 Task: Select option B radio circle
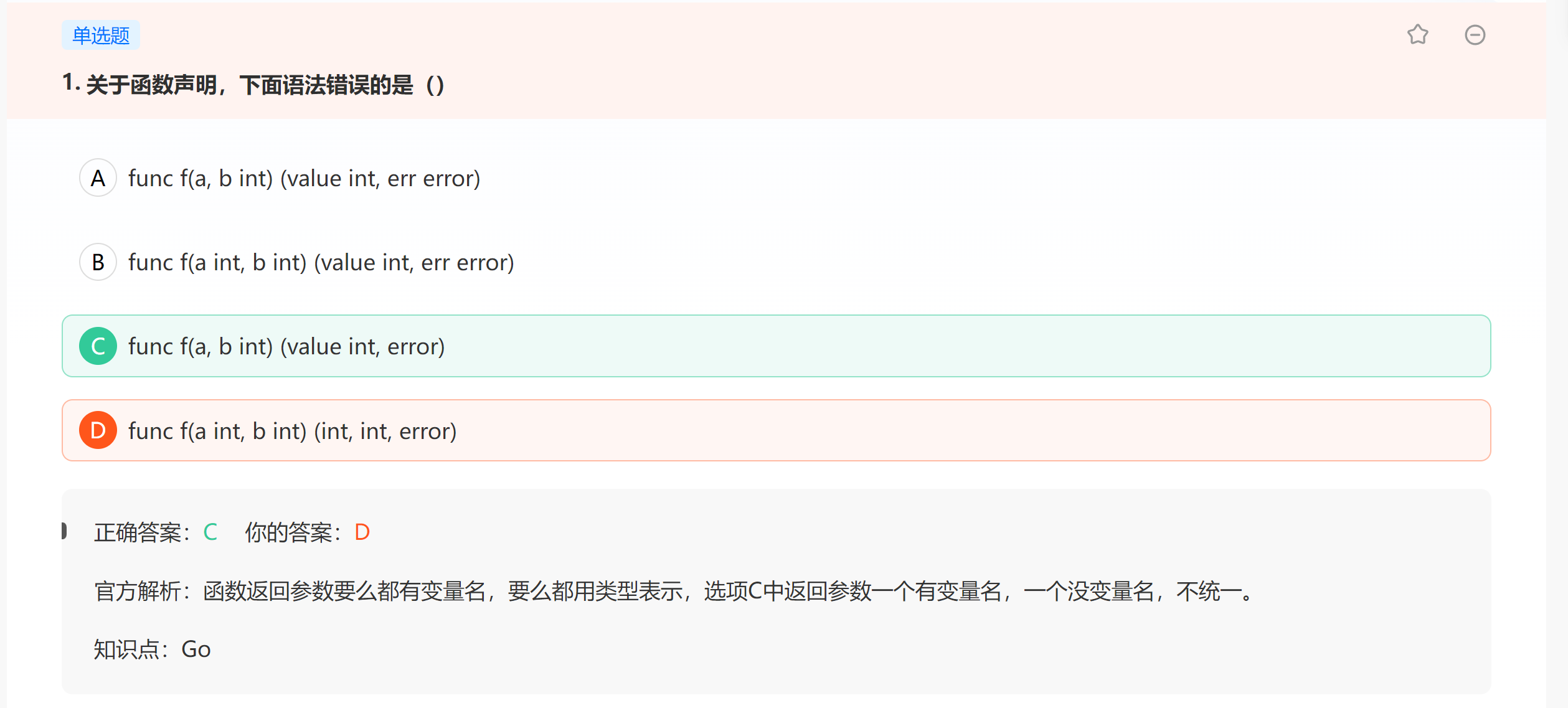coord(98,262)
